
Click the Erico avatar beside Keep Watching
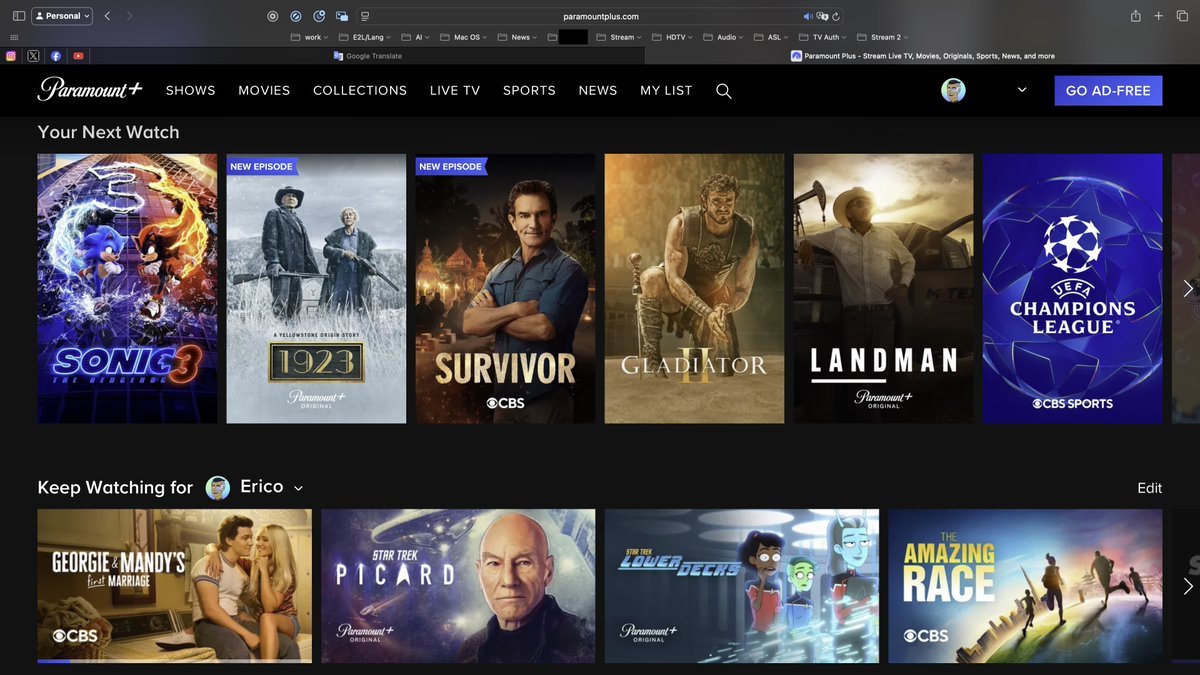point(218,488)
